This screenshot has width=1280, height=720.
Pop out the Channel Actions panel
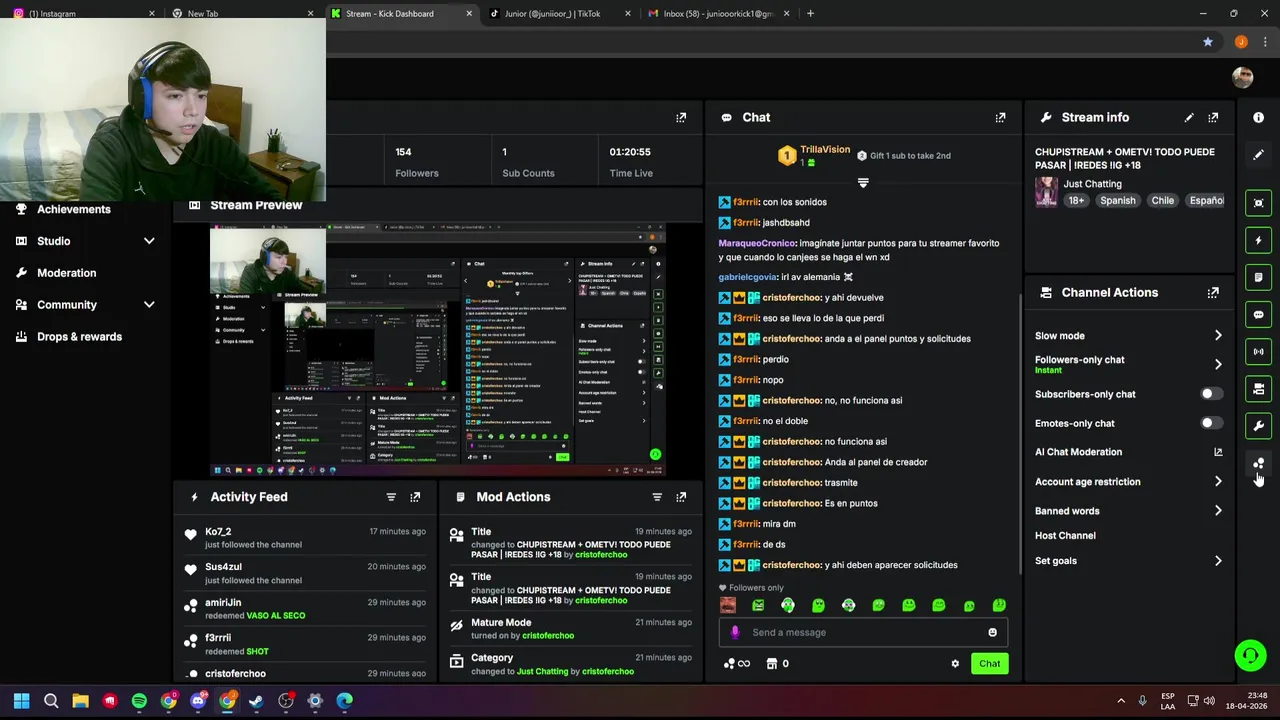click(x=1213, y=293)
